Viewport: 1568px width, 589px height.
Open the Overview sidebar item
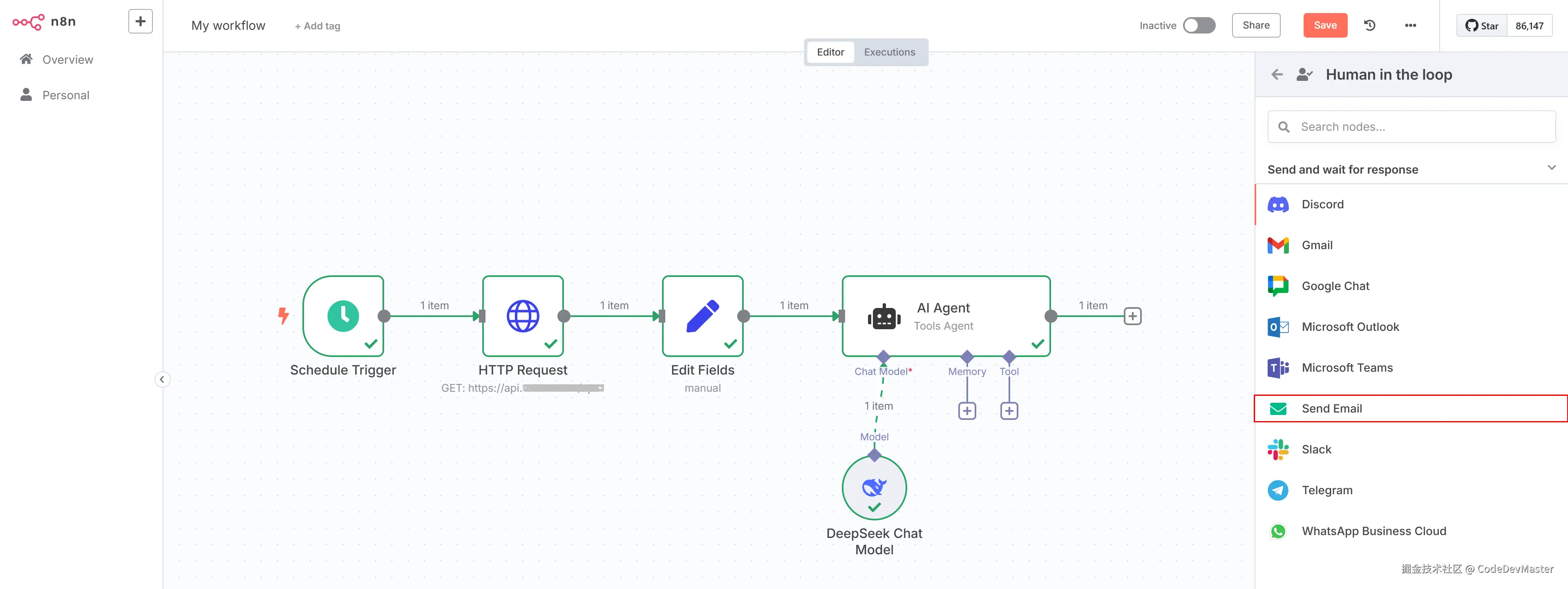click(x=67, y=60)
